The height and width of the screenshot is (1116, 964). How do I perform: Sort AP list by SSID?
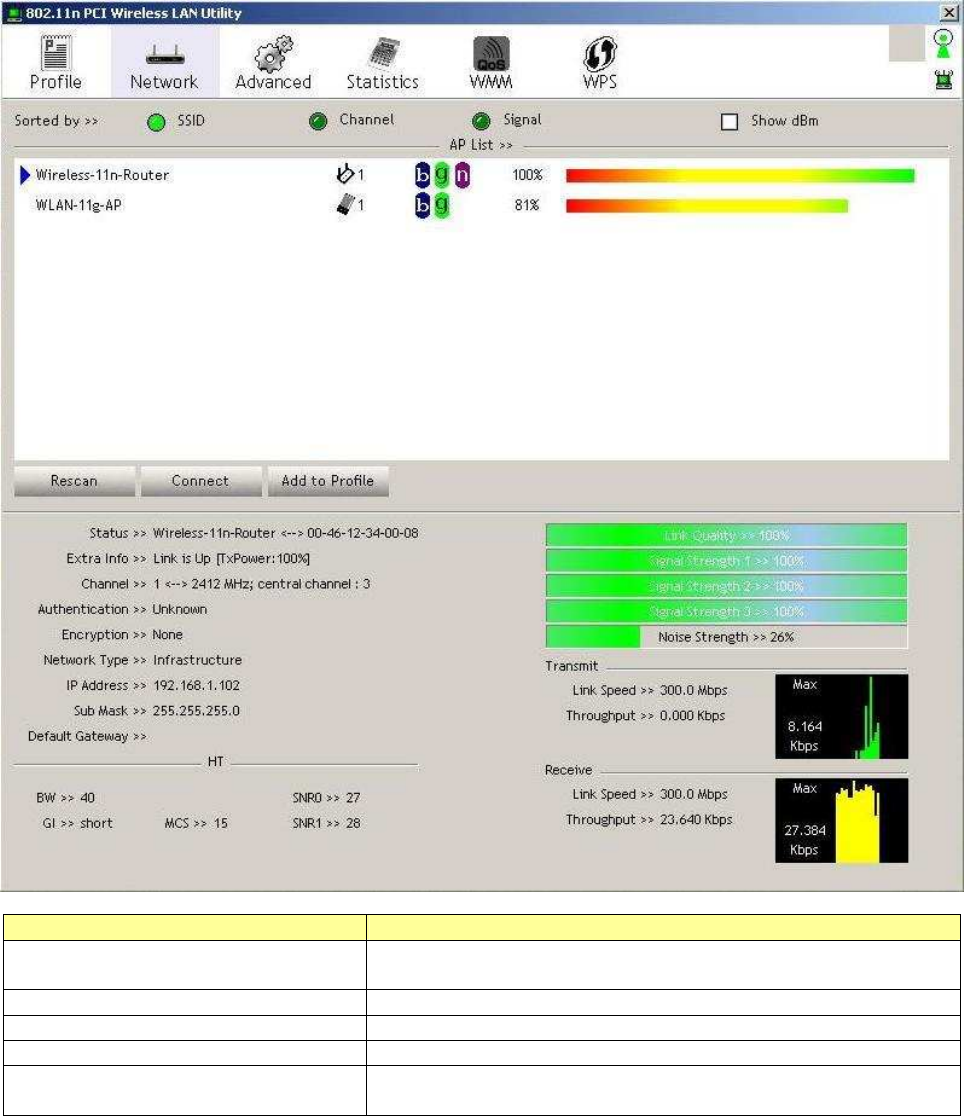tap(156, 122)
